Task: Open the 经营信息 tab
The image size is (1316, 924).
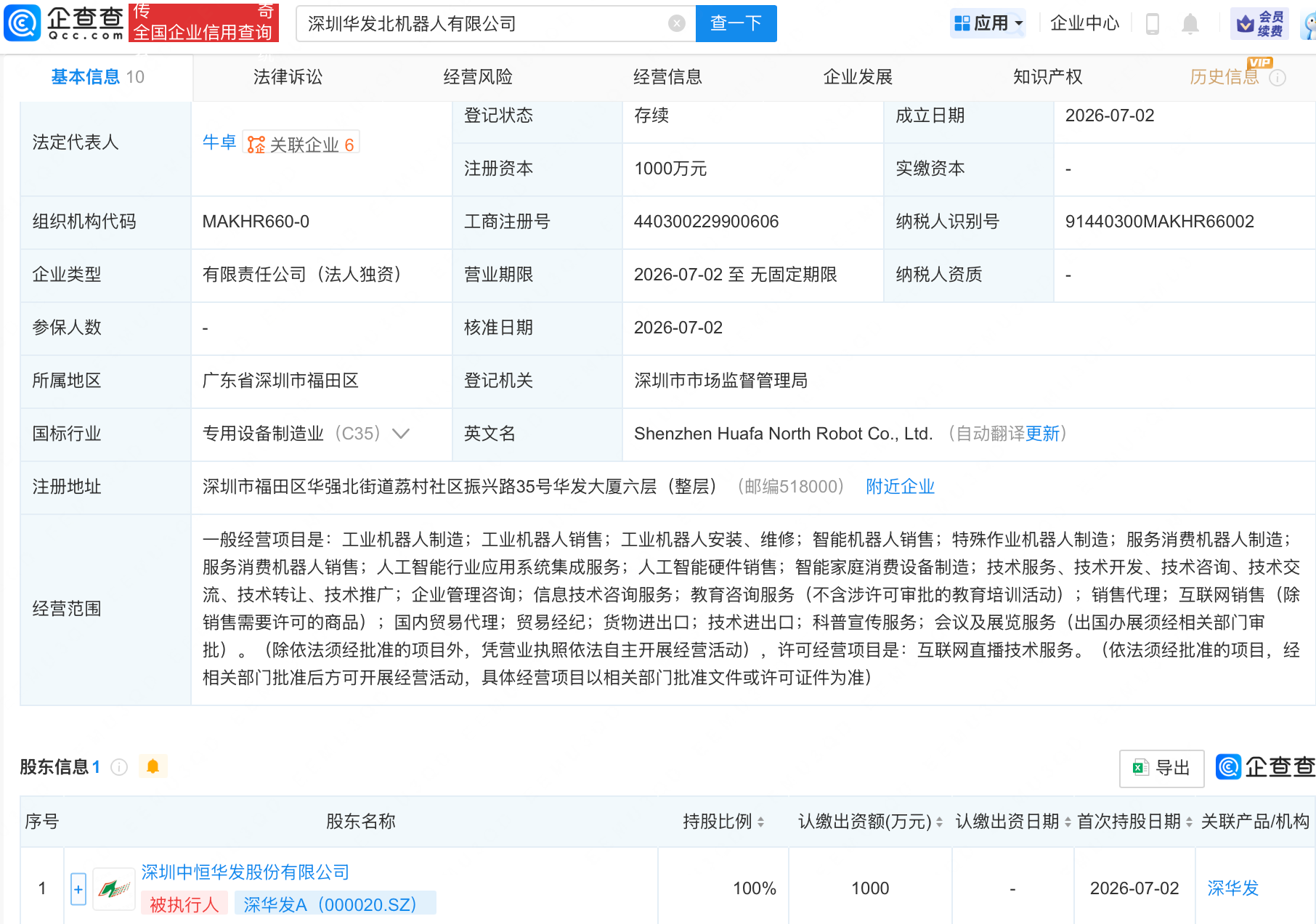Action: pyautogui.click(x=667, y=77)
